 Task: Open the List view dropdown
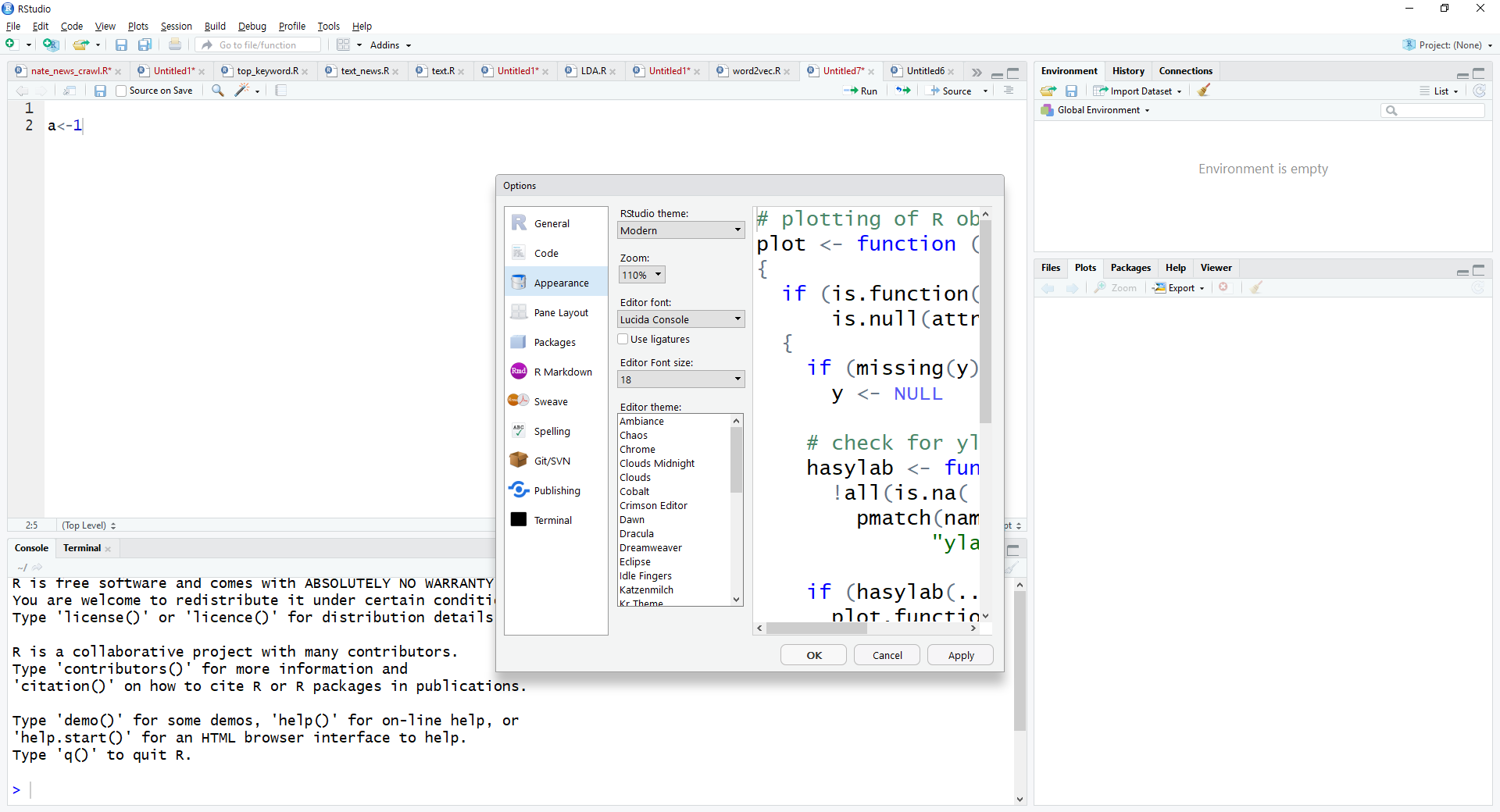pos(1439,91)
